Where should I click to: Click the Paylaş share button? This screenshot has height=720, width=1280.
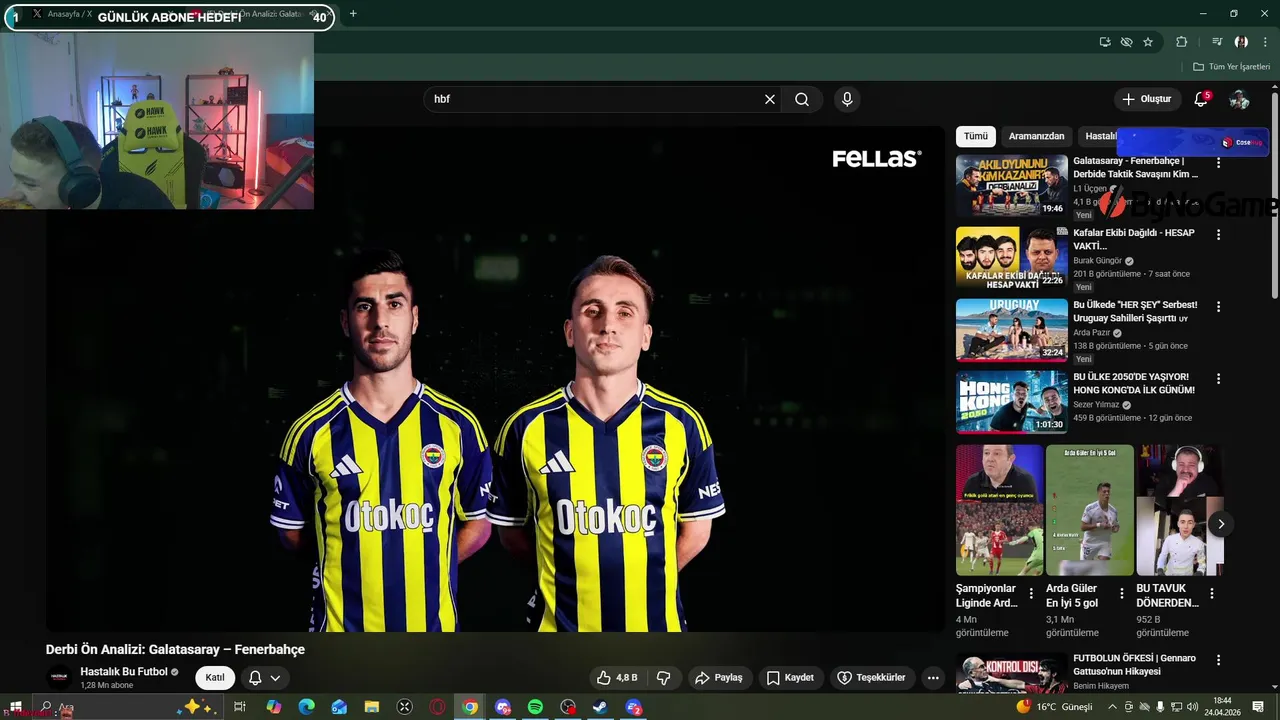719,677
